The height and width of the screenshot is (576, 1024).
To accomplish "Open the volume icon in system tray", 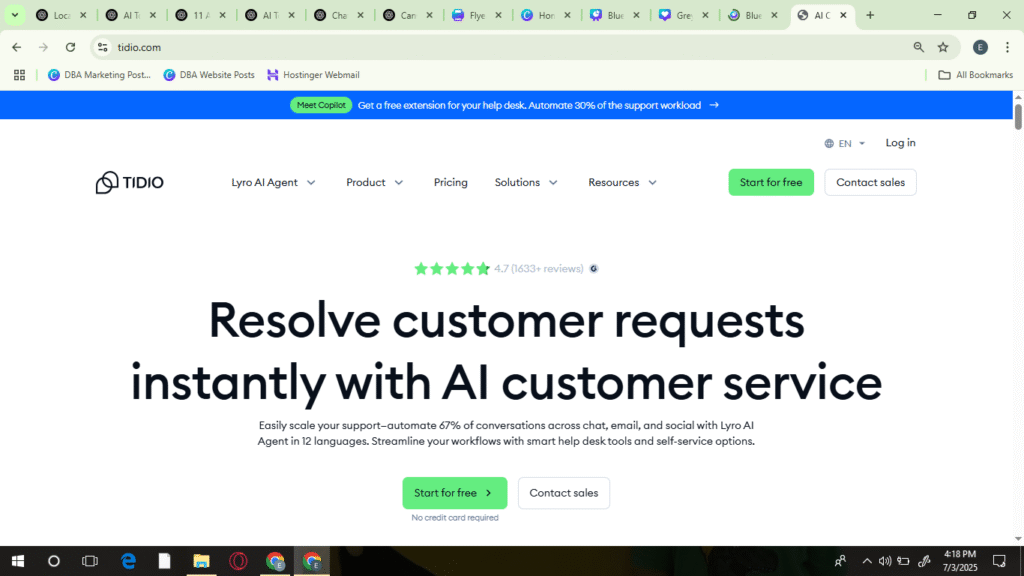I will click(885, 561).
